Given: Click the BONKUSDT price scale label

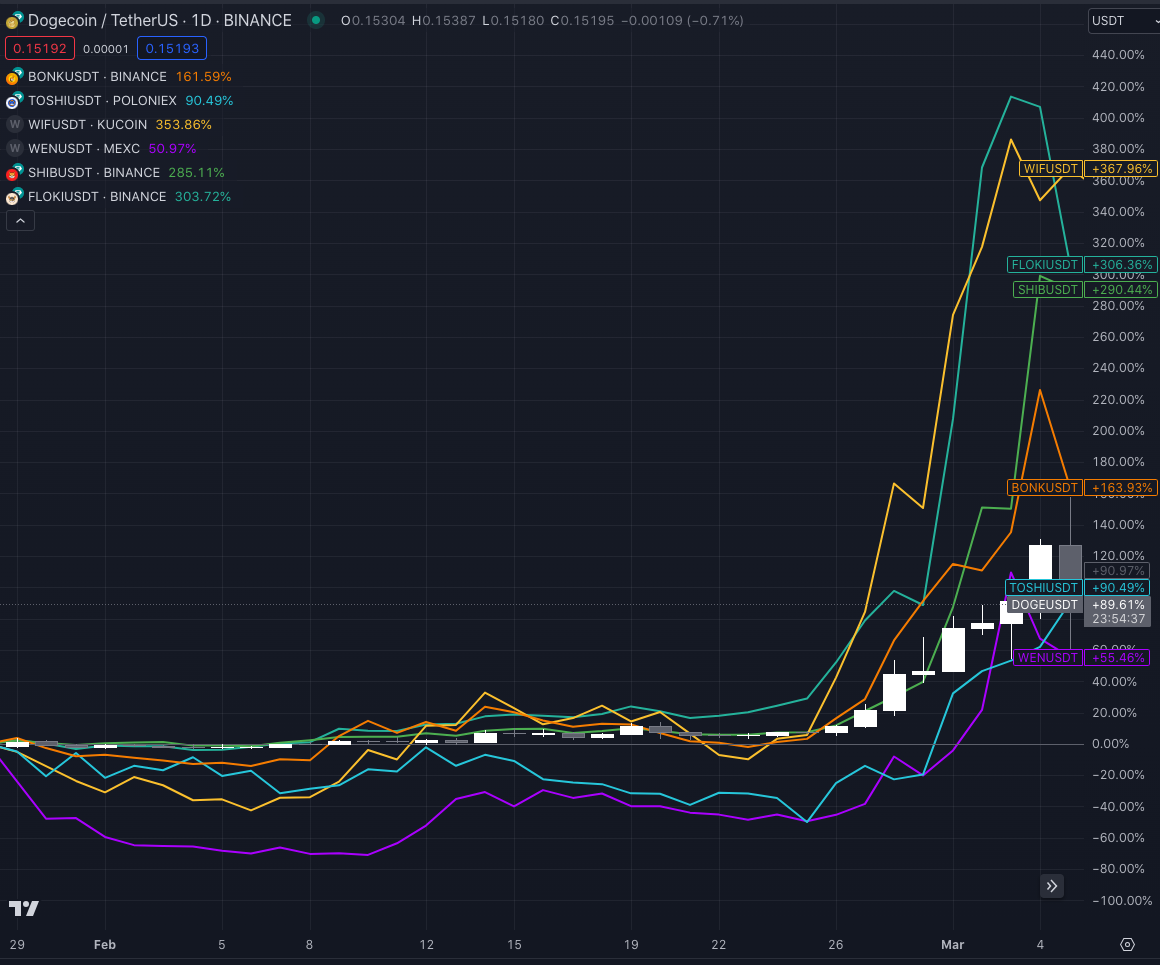Looking at the screenshot, I should [x=1045, y=488].
